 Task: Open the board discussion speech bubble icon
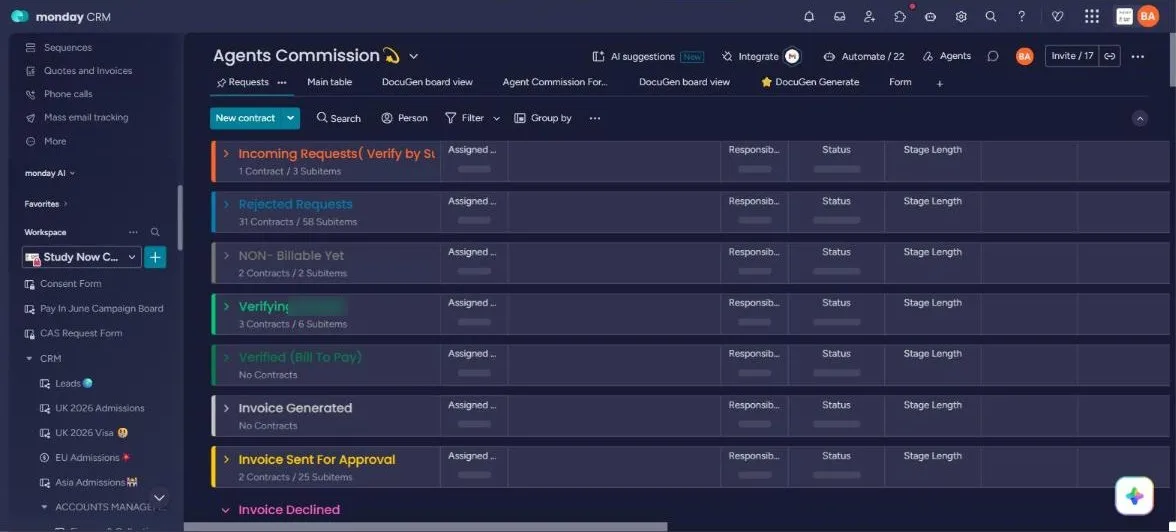[x=993, y=56]
